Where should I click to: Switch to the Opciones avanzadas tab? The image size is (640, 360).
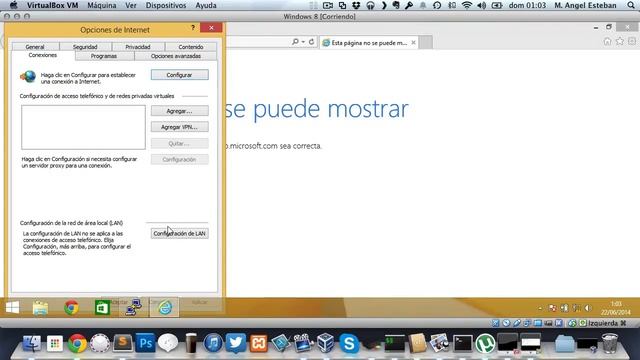tap(176, 56)
